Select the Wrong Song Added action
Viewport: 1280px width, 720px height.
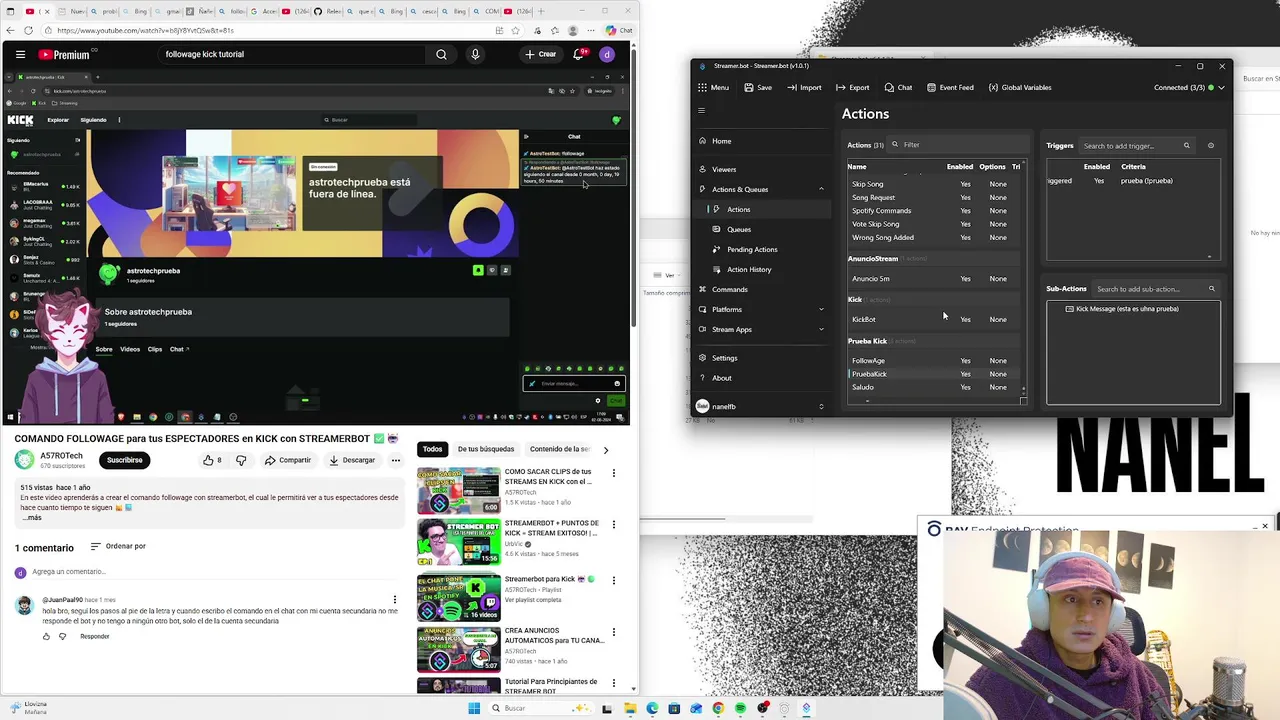pyautogui.click(x=933, y=238)
